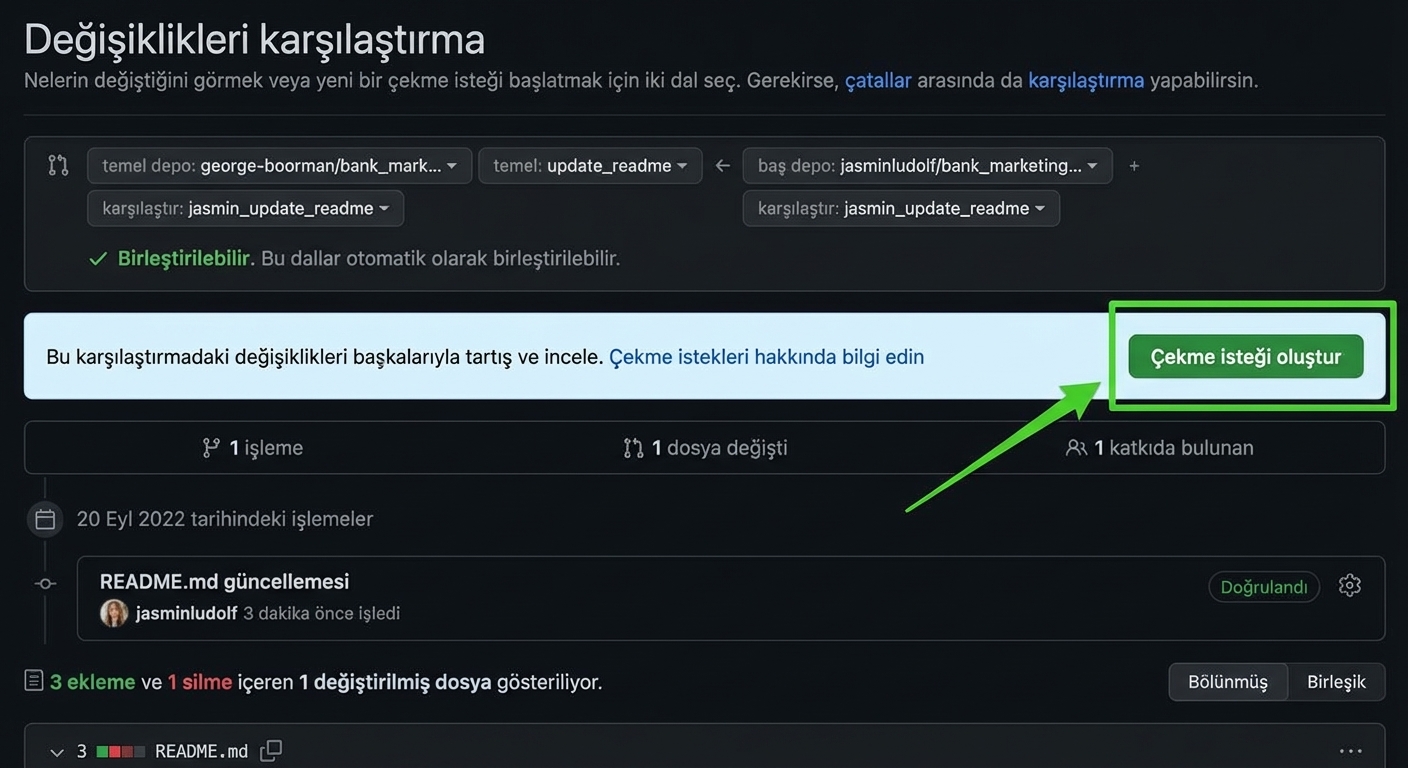The image size is (1408, 768).
Task: Open the commit settings gear icon
Action: [1349, 585]
